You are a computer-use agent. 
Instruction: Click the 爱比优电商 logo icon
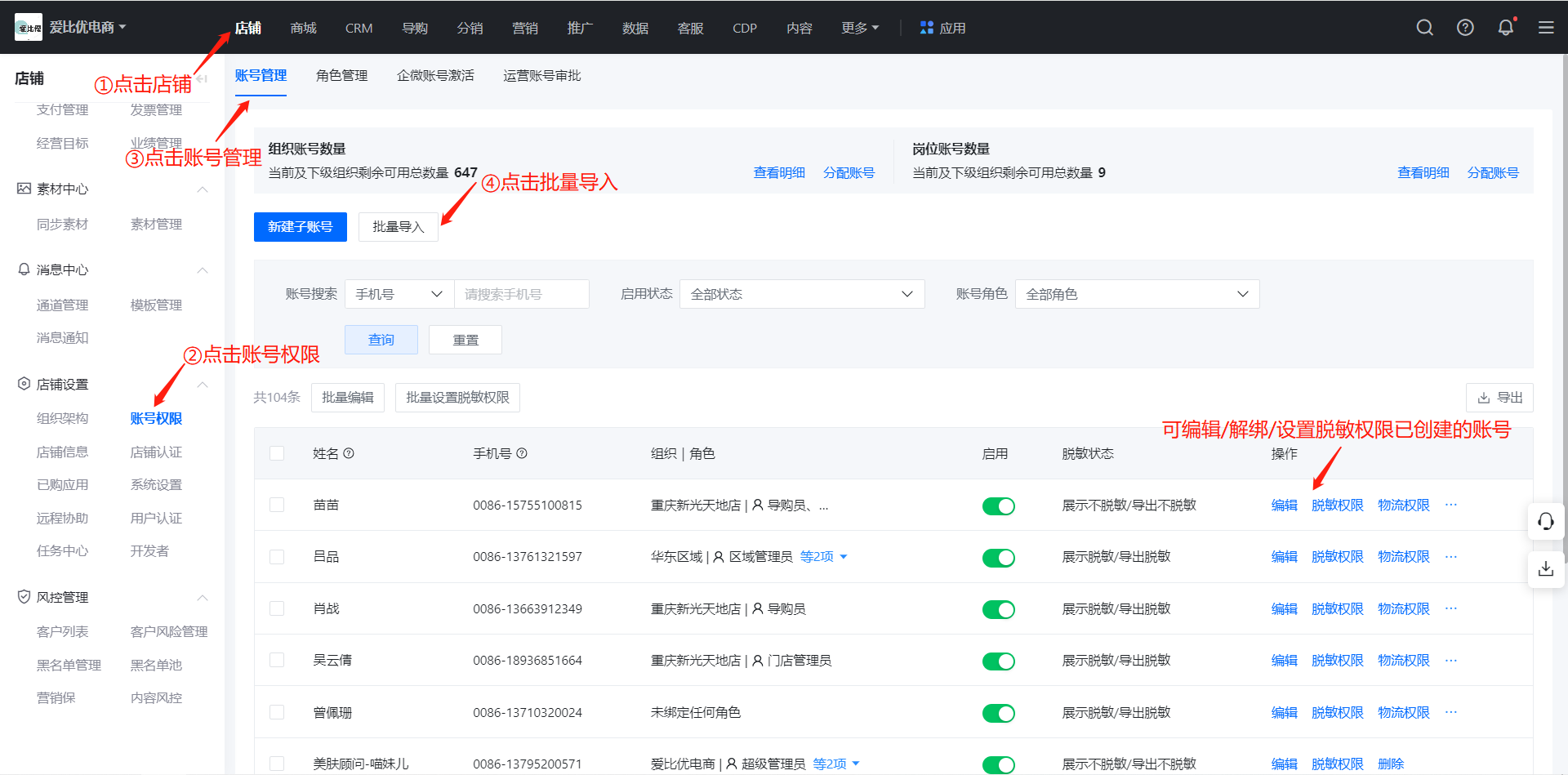pyautogui.click(x=29, y=28)
